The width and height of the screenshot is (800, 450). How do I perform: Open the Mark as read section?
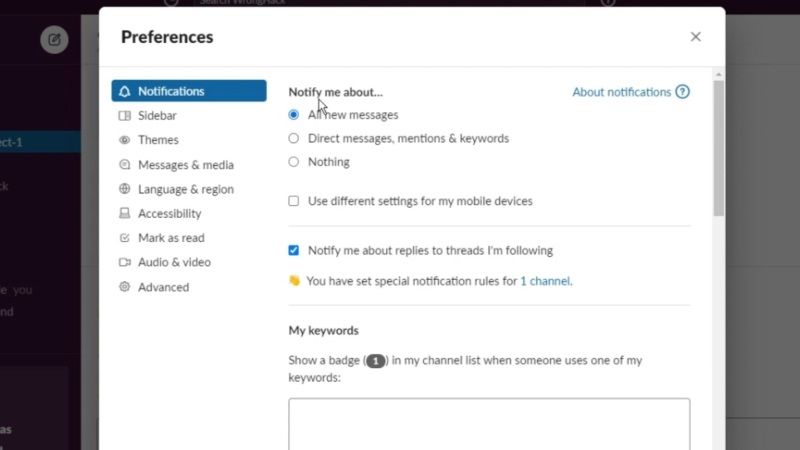(x=189, y=238)
